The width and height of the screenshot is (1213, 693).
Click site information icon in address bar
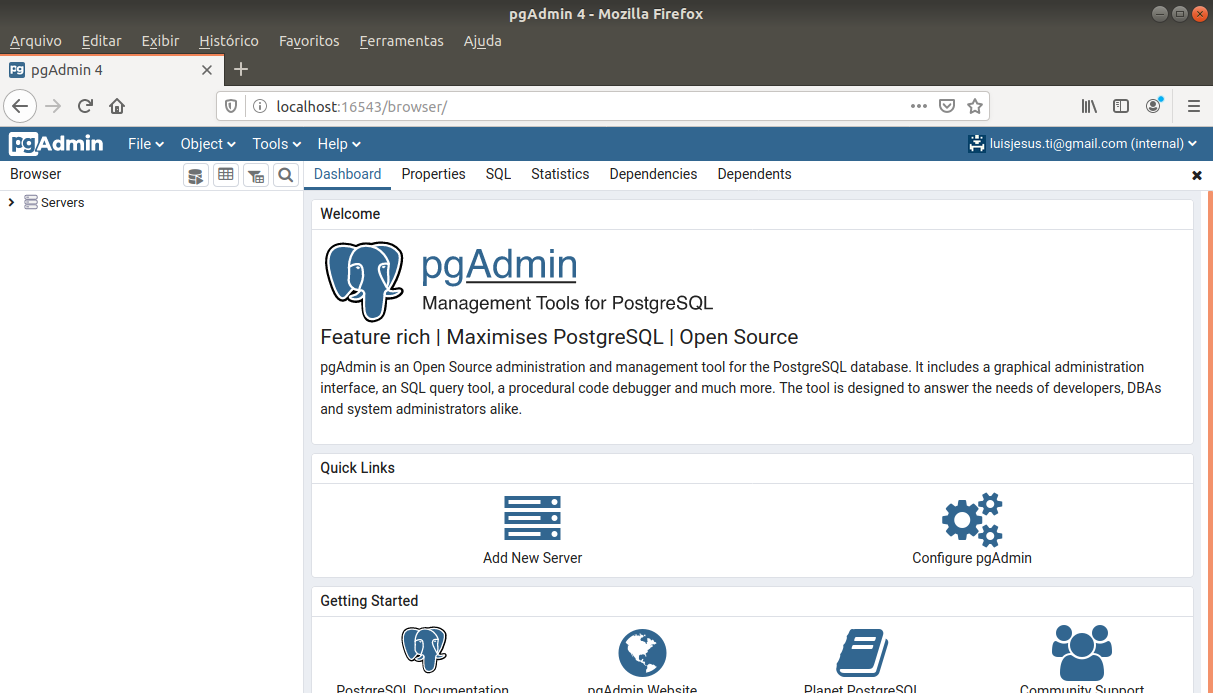(259, 106)
